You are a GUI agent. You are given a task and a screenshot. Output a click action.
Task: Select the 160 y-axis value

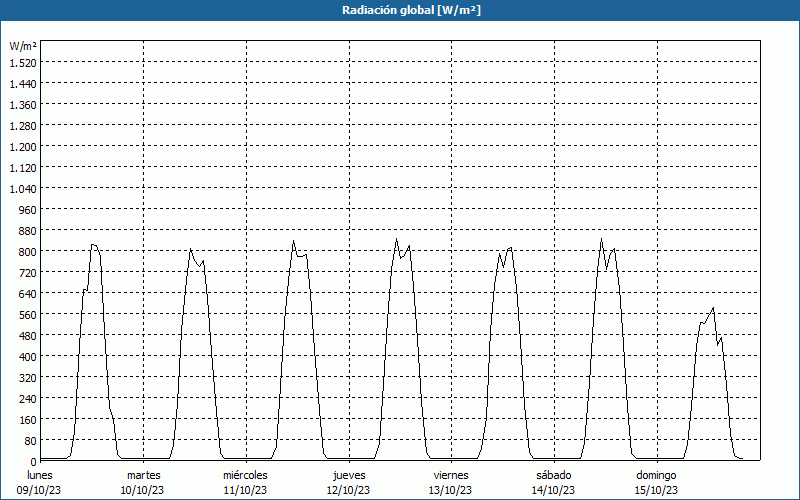tap(28, 419)
